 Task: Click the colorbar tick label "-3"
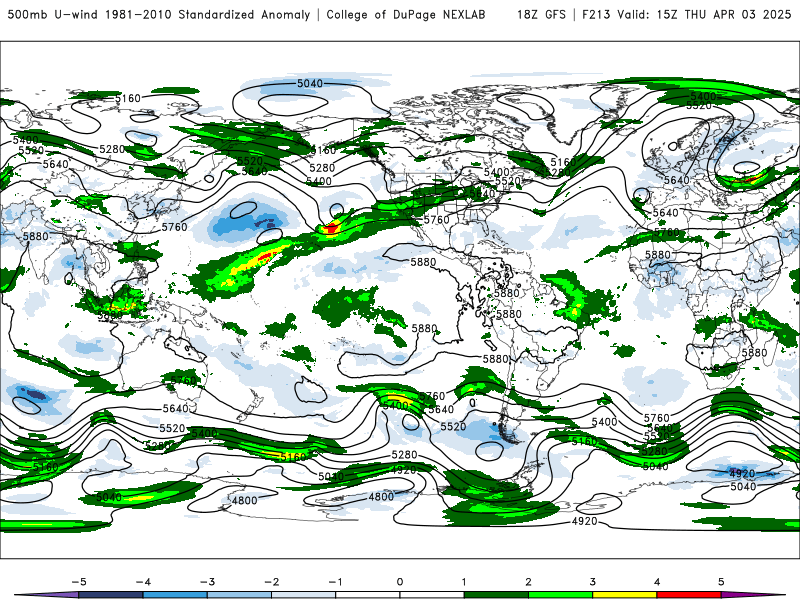207,582
